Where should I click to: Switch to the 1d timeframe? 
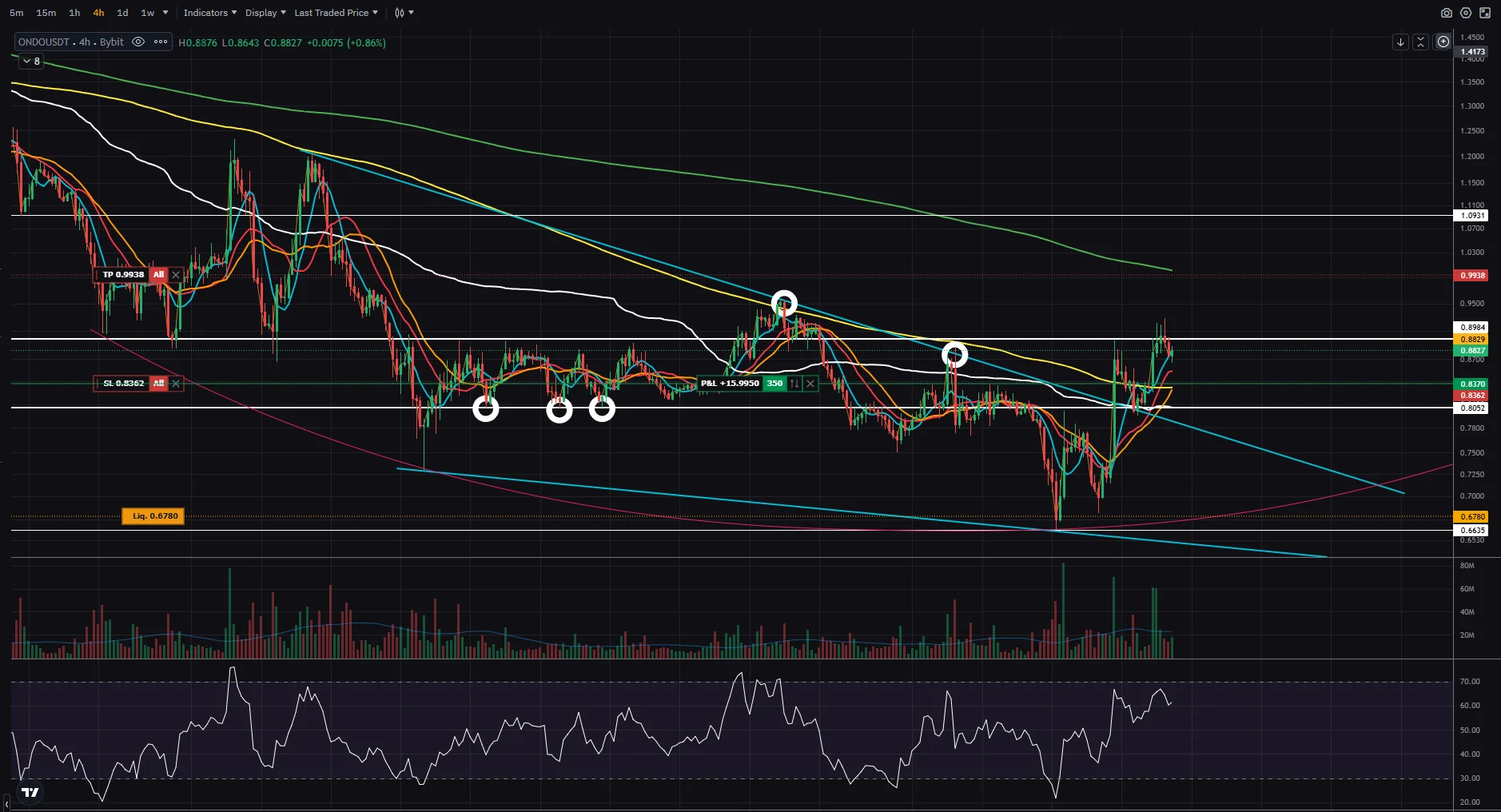point(122,13)
